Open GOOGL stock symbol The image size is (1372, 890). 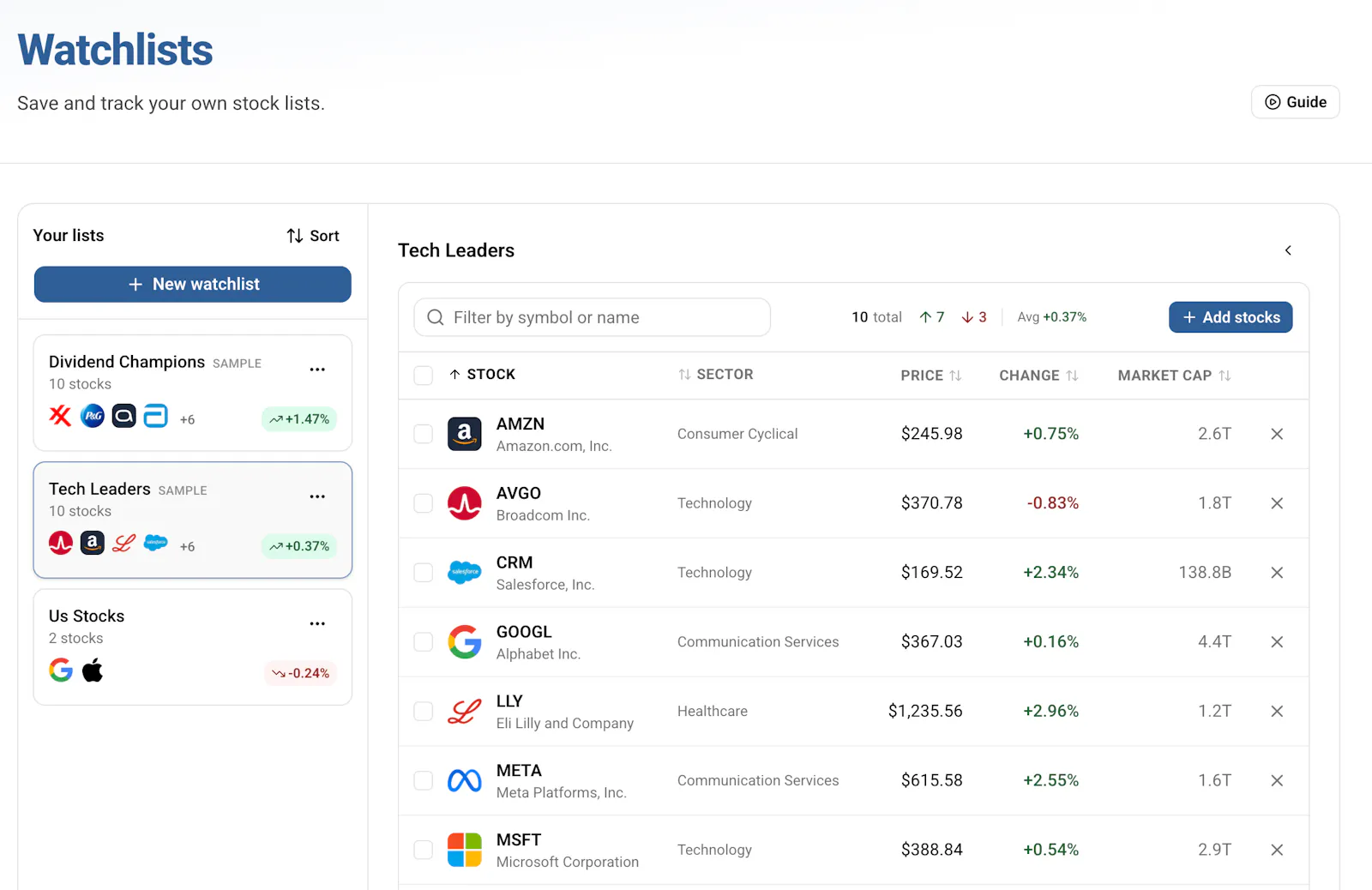(x=524, y=632)
